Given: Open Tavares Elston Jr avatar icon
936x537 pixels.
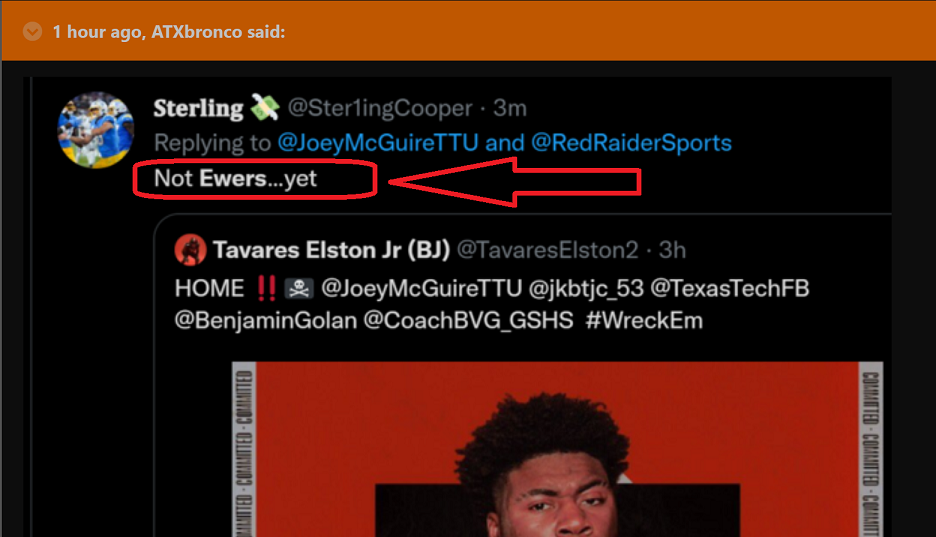Looking at the screenshot, I should pos(190,249).
